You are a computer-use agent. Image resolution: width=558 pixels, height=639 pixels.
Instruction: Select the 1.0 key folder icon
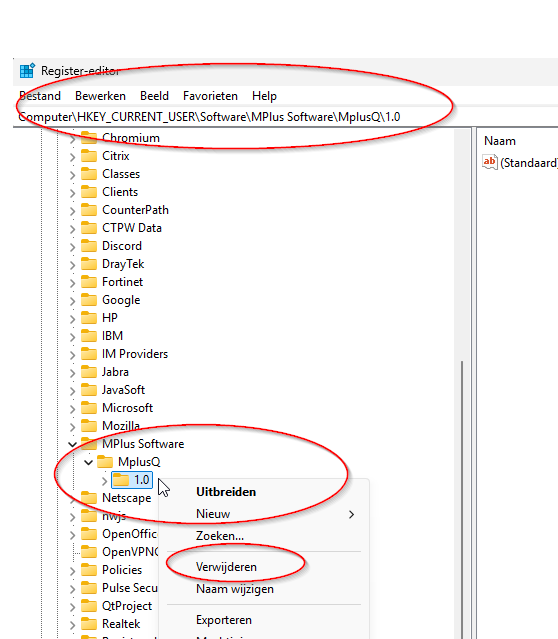point(121,480)
